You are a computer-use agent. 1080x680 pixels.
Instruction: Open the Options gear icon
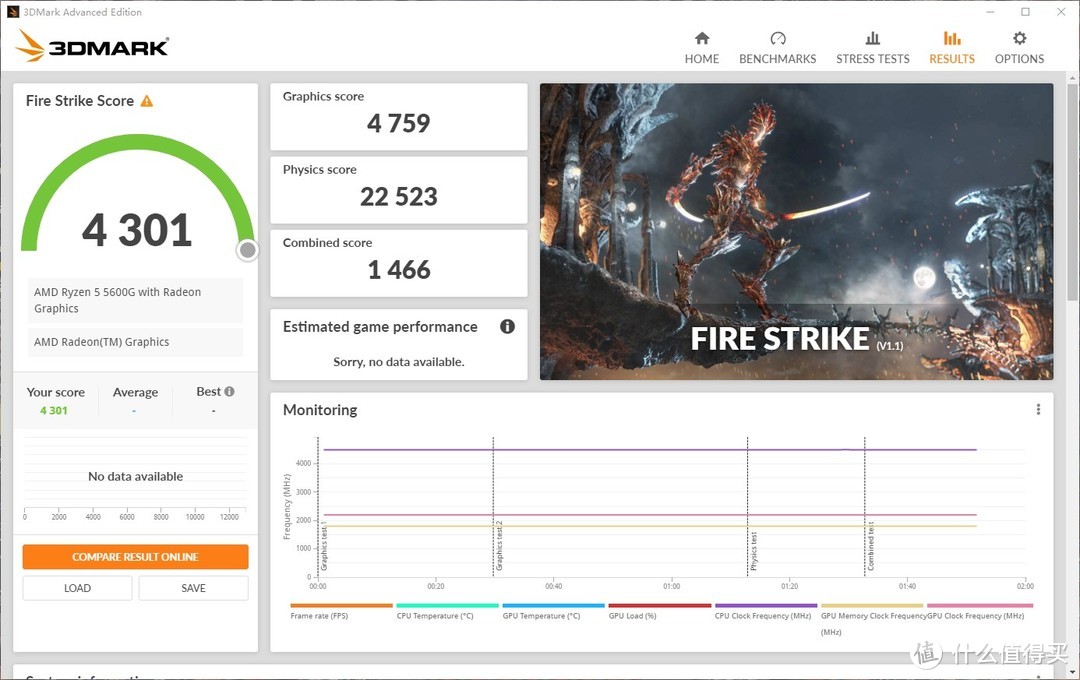1019,39
